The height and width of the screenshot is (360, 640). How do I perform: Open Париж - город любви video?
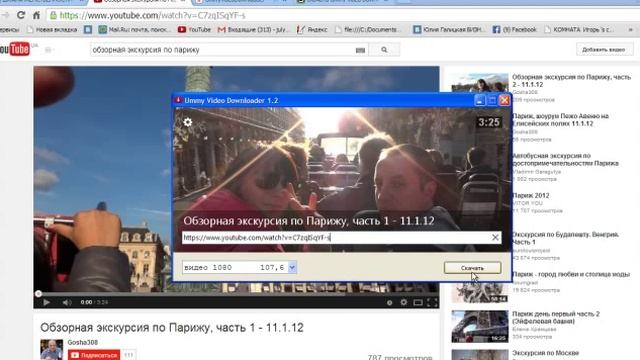[571, 274]
